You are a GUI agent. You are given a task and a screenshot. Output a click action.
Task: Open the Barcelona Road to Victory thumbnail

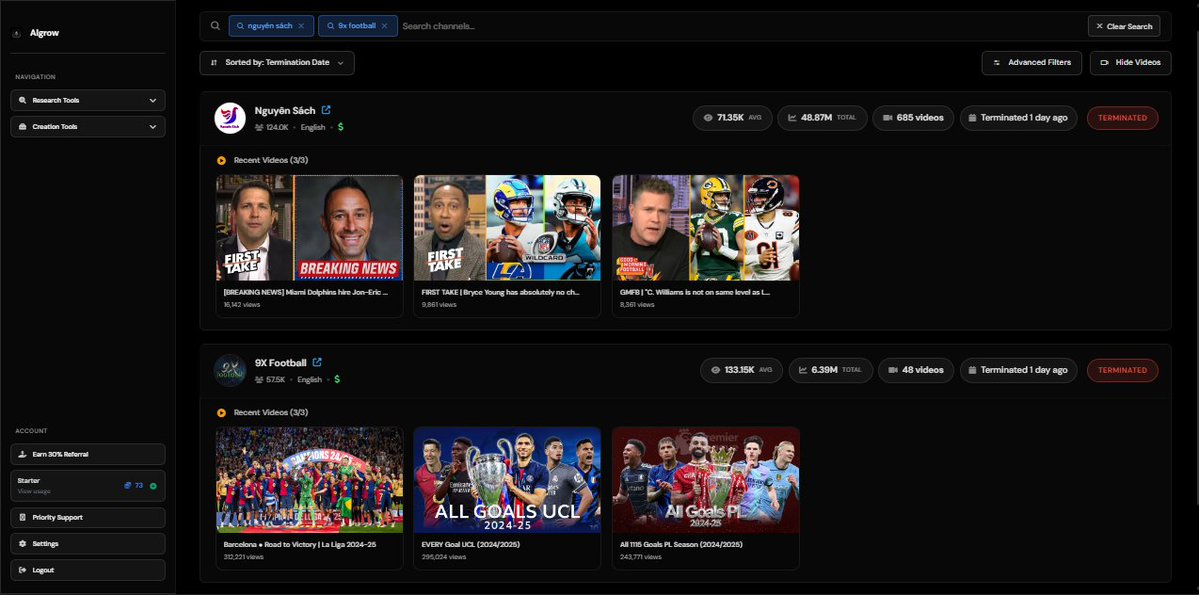click(x=310, y=480)
